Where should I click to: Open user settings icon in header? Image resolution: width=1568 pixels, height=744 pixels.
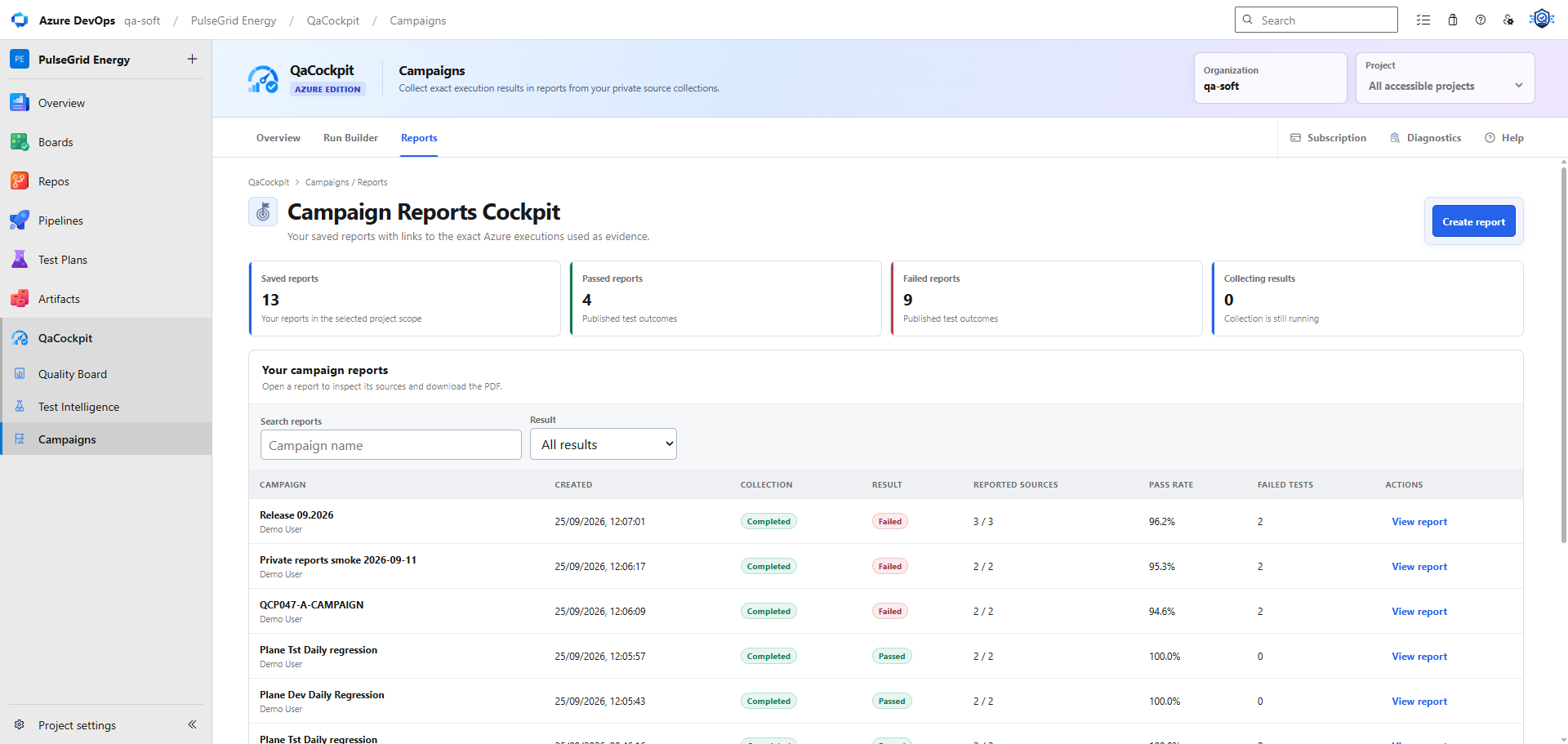1508,20
